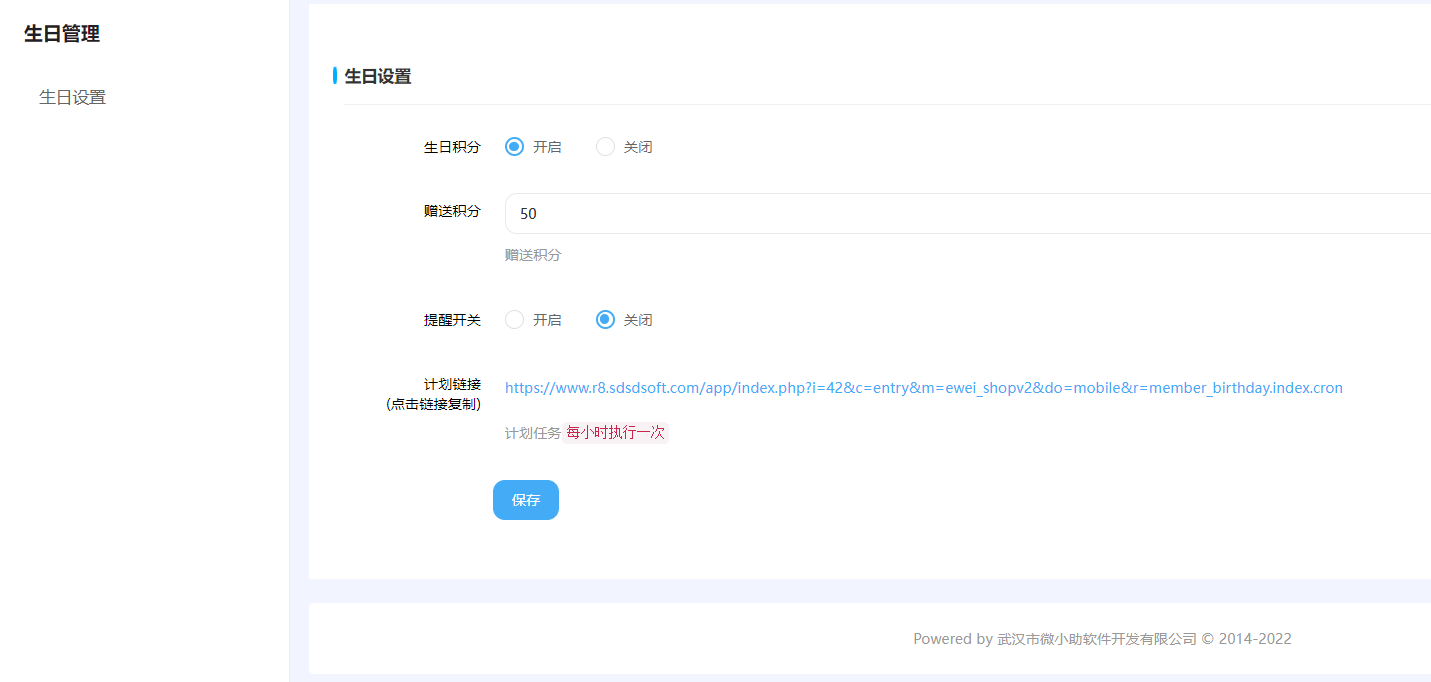
Task: Click the 生日设置 section header
Action: [x=377, y=76]
